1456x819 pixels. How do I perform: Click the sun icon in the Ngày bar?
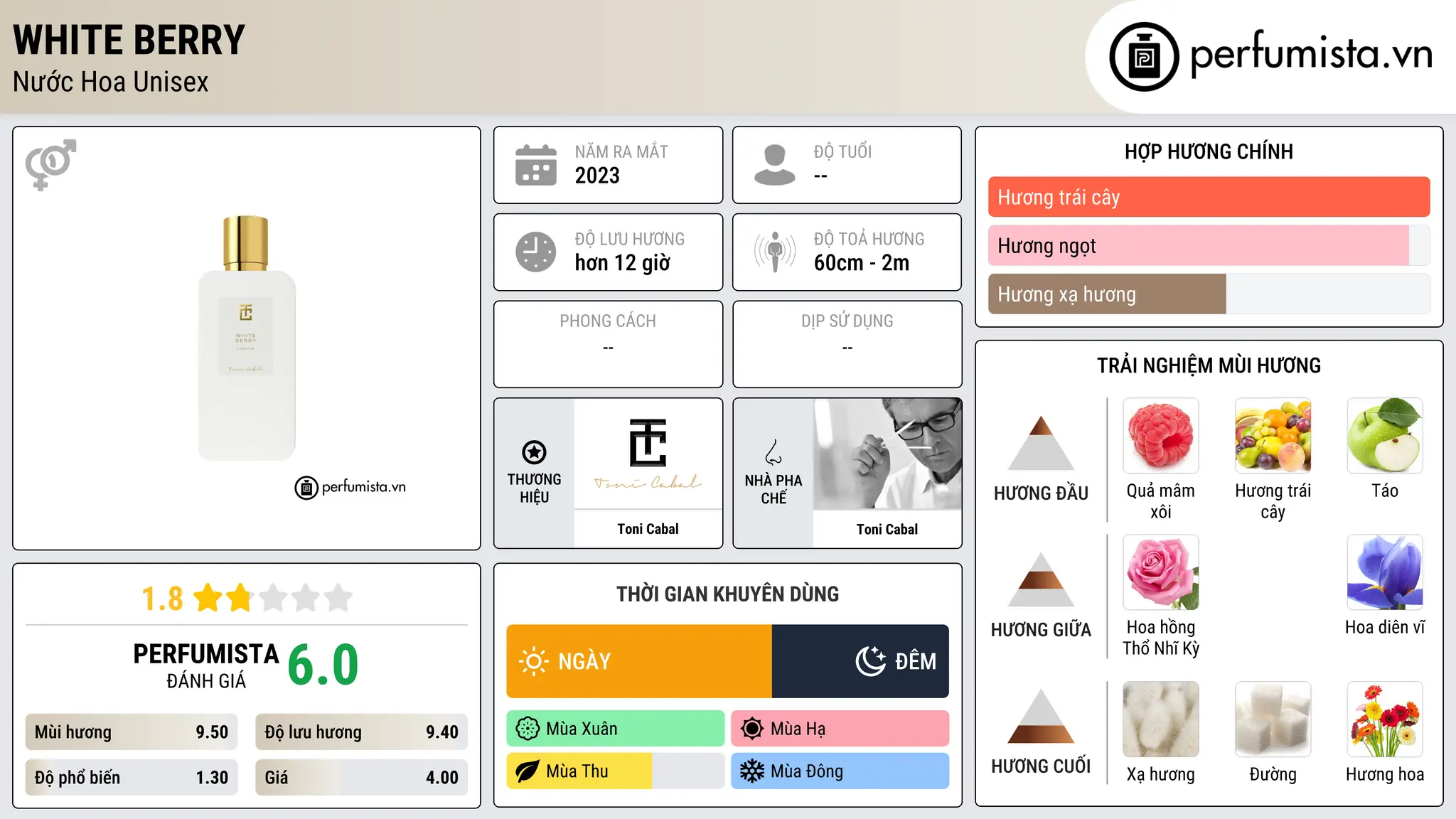coord(533,661)
